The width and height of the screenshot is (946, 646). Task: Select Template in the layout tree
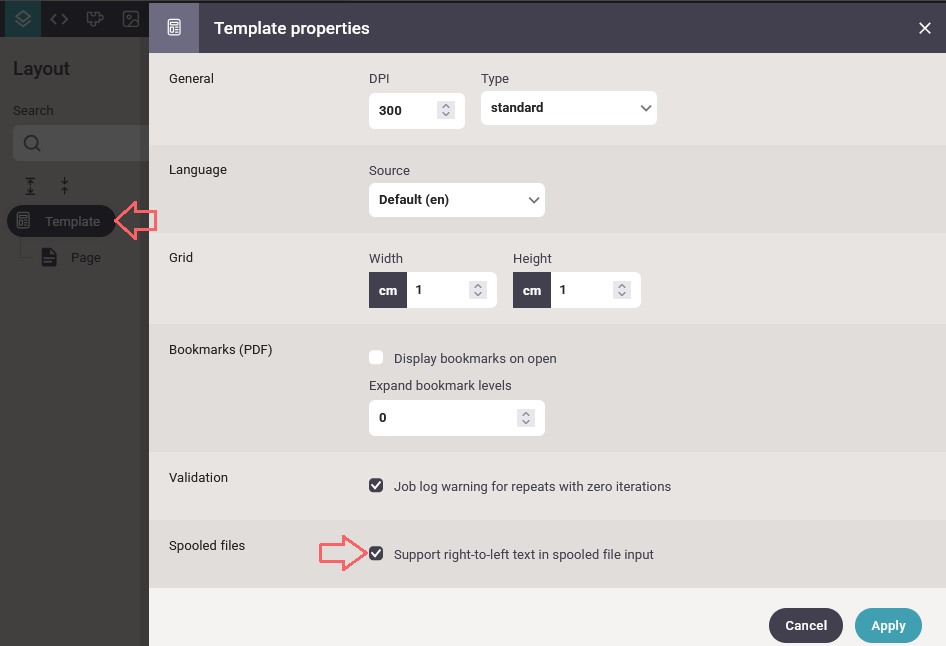click(x=61, y=221)
